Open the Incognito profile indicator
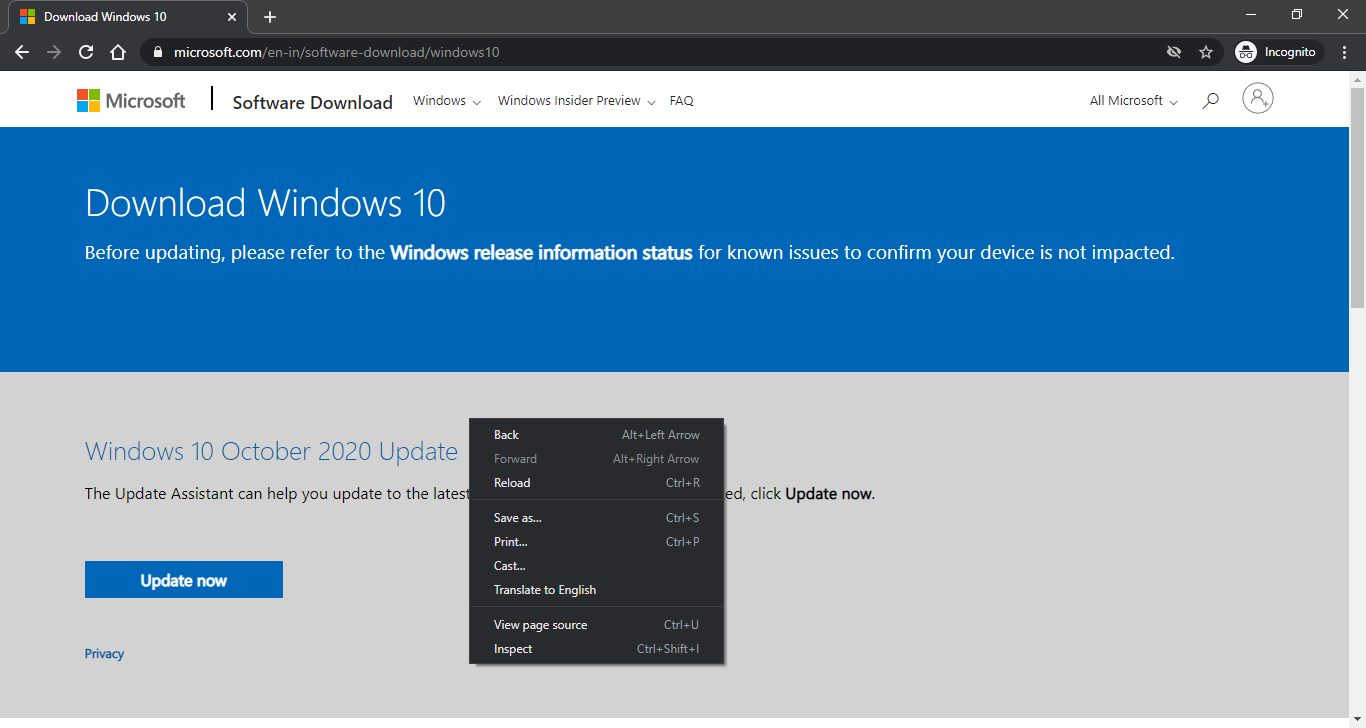 (x=1277, y=52)
